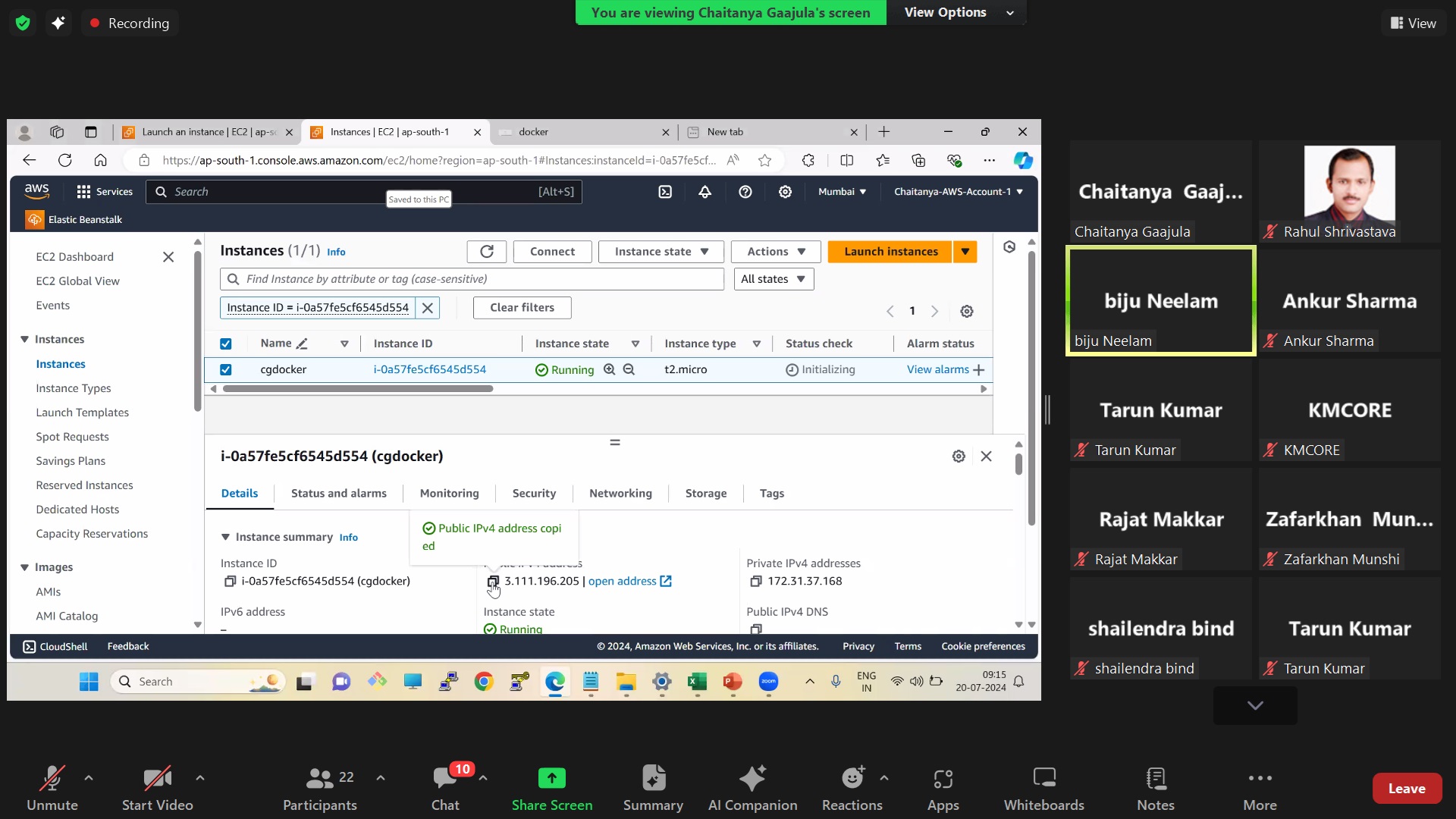Click the zoom-in icon beside Running state
The height and width of the screenshot is (819, 1456).
(609, 369)
